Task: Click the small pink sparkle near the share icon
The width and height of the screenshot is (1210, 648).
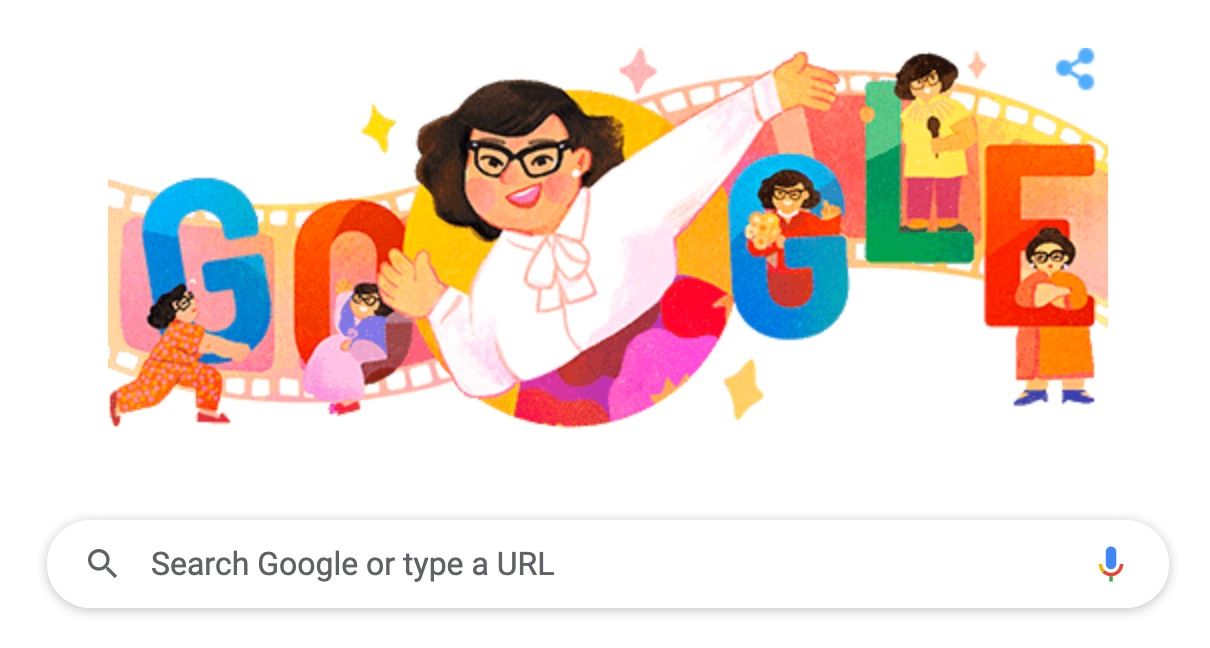Action: coord(977,64)
